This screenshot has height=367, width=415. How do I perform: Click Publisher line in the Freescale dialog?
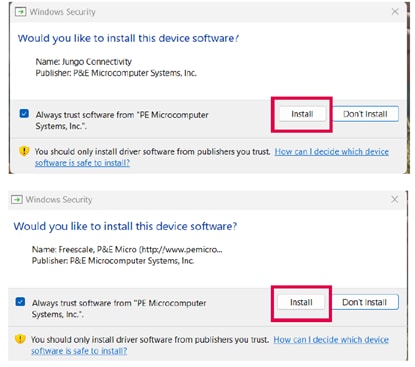(x=113, y=261)
